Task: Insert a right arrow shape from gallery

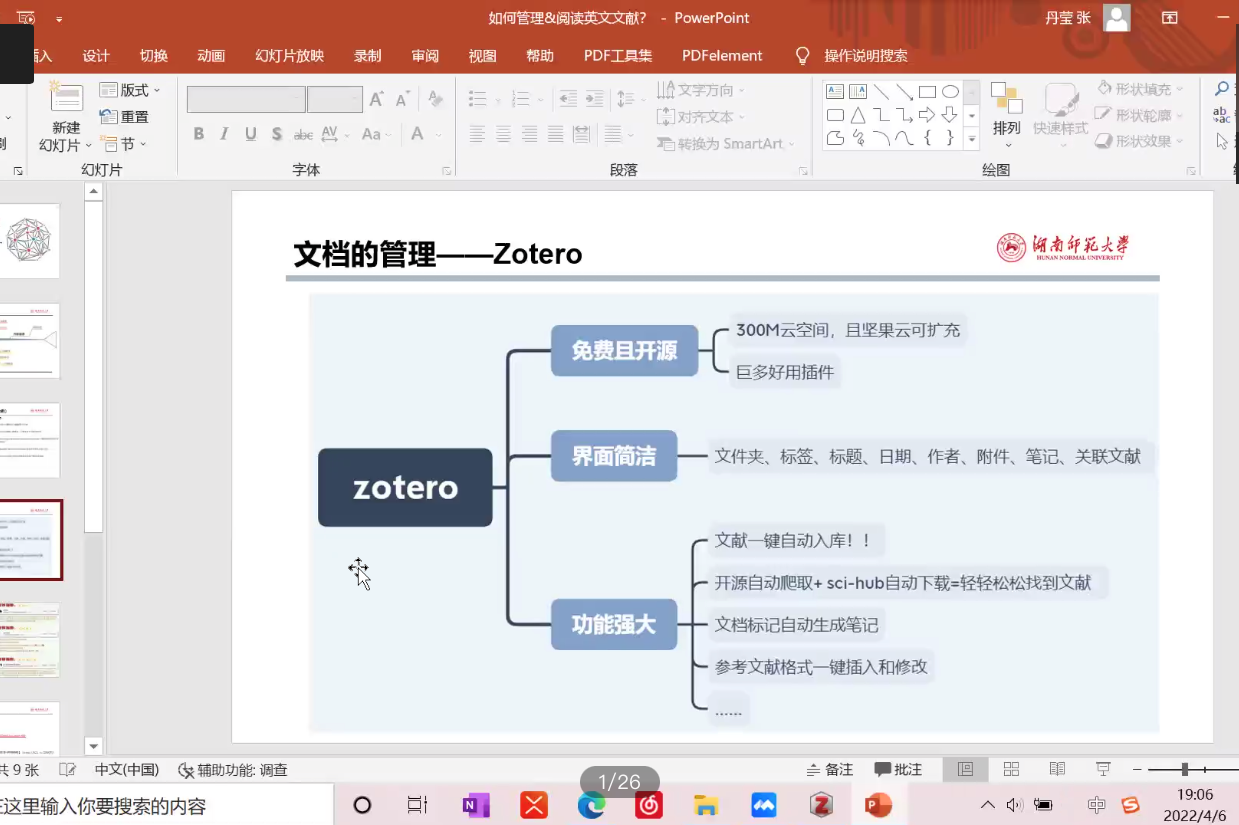Action: 927,115
